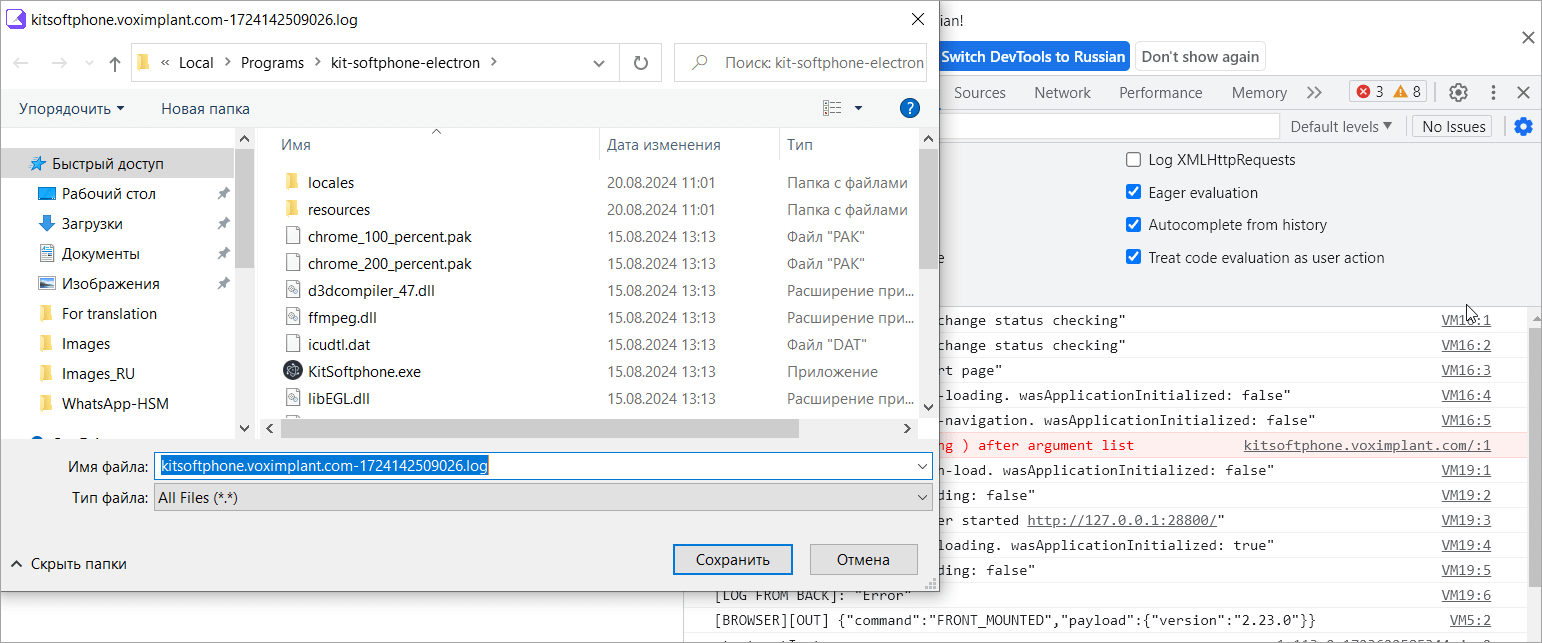Open DevTools error and warning counter
Image resolution: width=1542 pixels, height=643 pixels.
(x=1386, y=92)
